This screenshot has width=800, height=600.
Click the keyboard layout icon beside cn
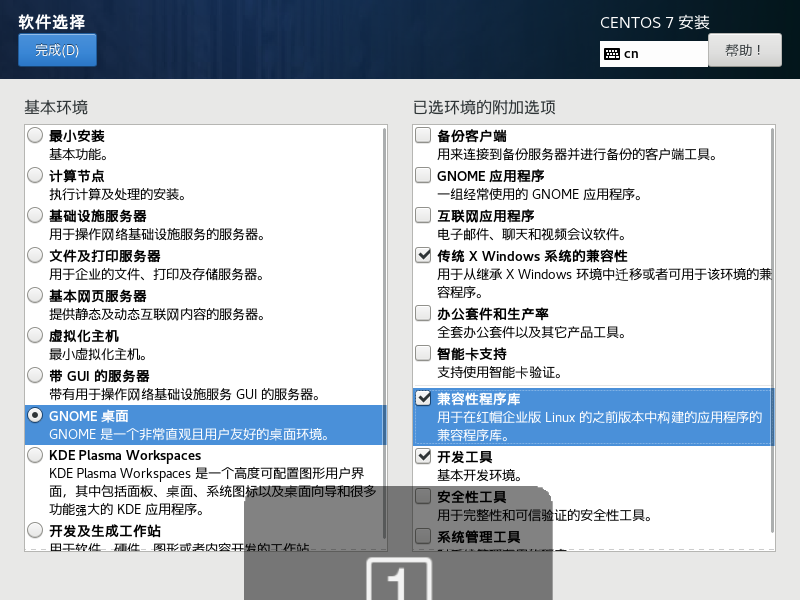coord(612,54)
